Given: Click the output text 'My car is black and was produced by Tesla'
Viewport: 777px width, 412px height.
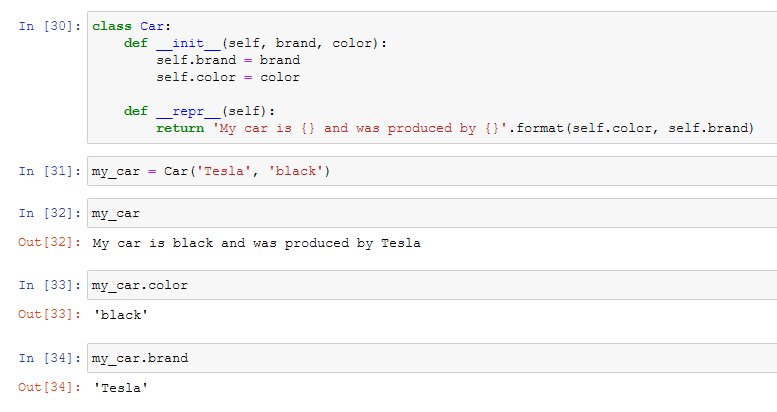Looking at the screenshot, I should click(x=256, y=243).
